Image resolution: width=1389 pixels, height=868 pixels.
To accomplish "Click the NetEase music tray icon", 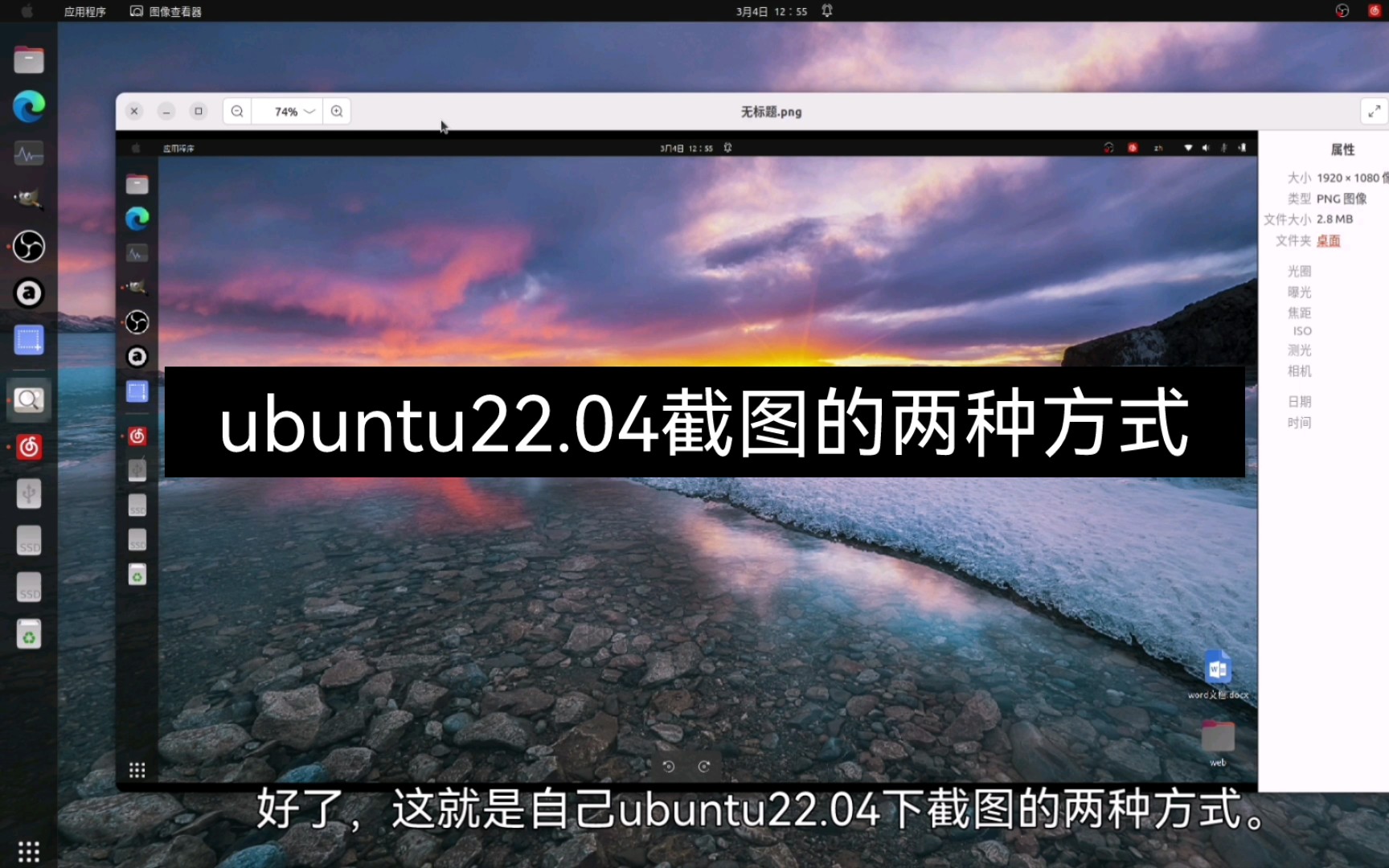I will coord(1374,10).
